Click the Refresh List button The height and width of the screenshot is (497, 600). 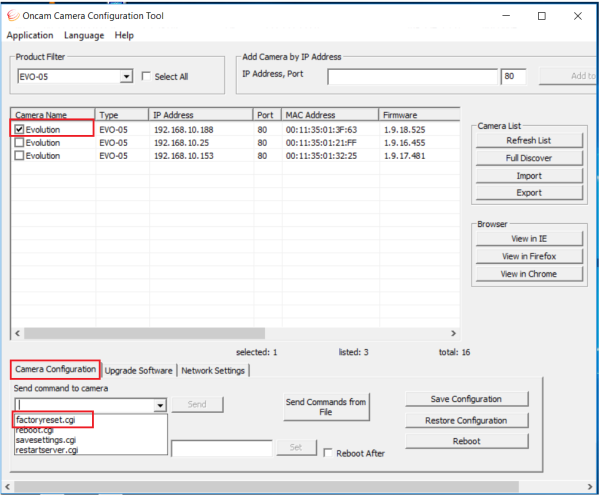[529, 140]
